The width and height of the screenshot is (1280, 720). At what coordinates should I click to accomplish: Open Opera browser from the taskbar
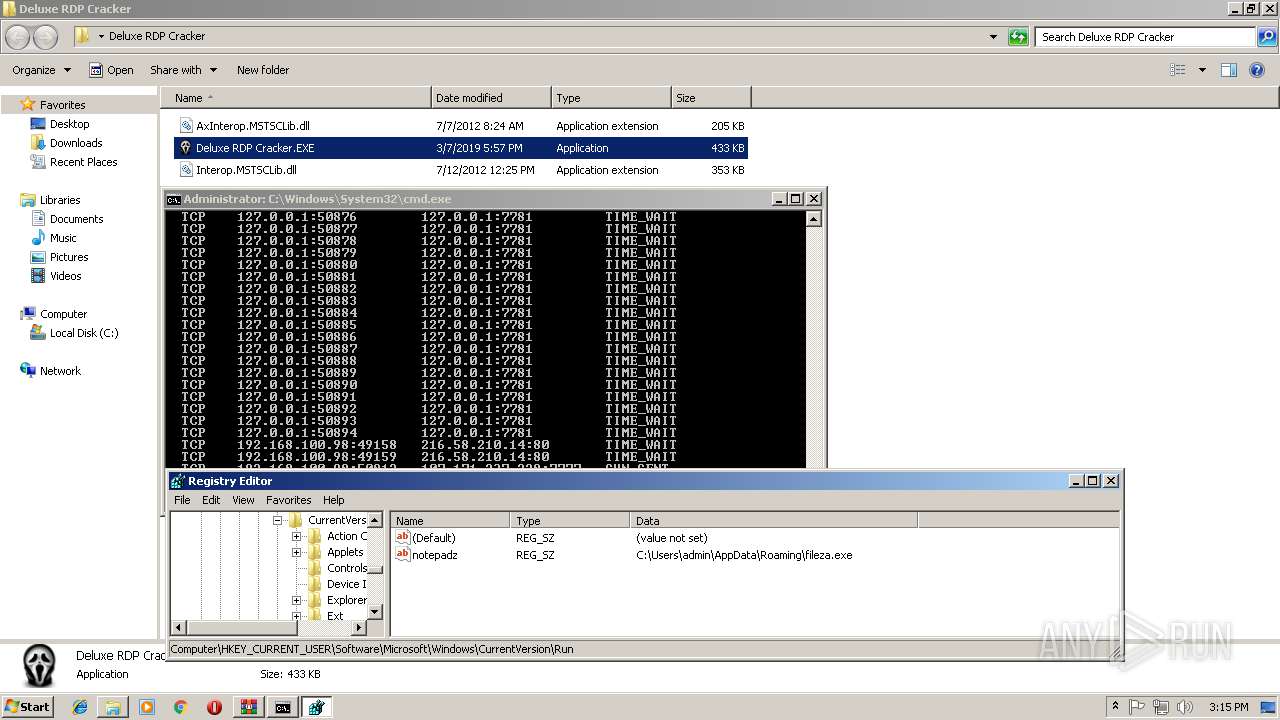pos(214,707)
